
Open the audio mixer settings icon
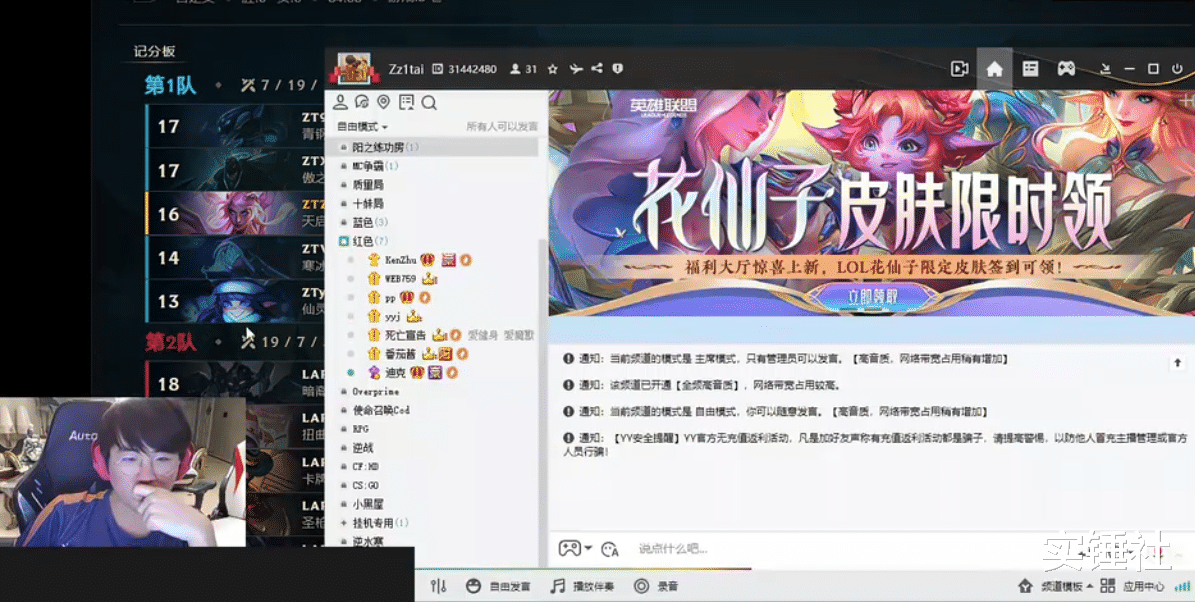pos(438,587)
